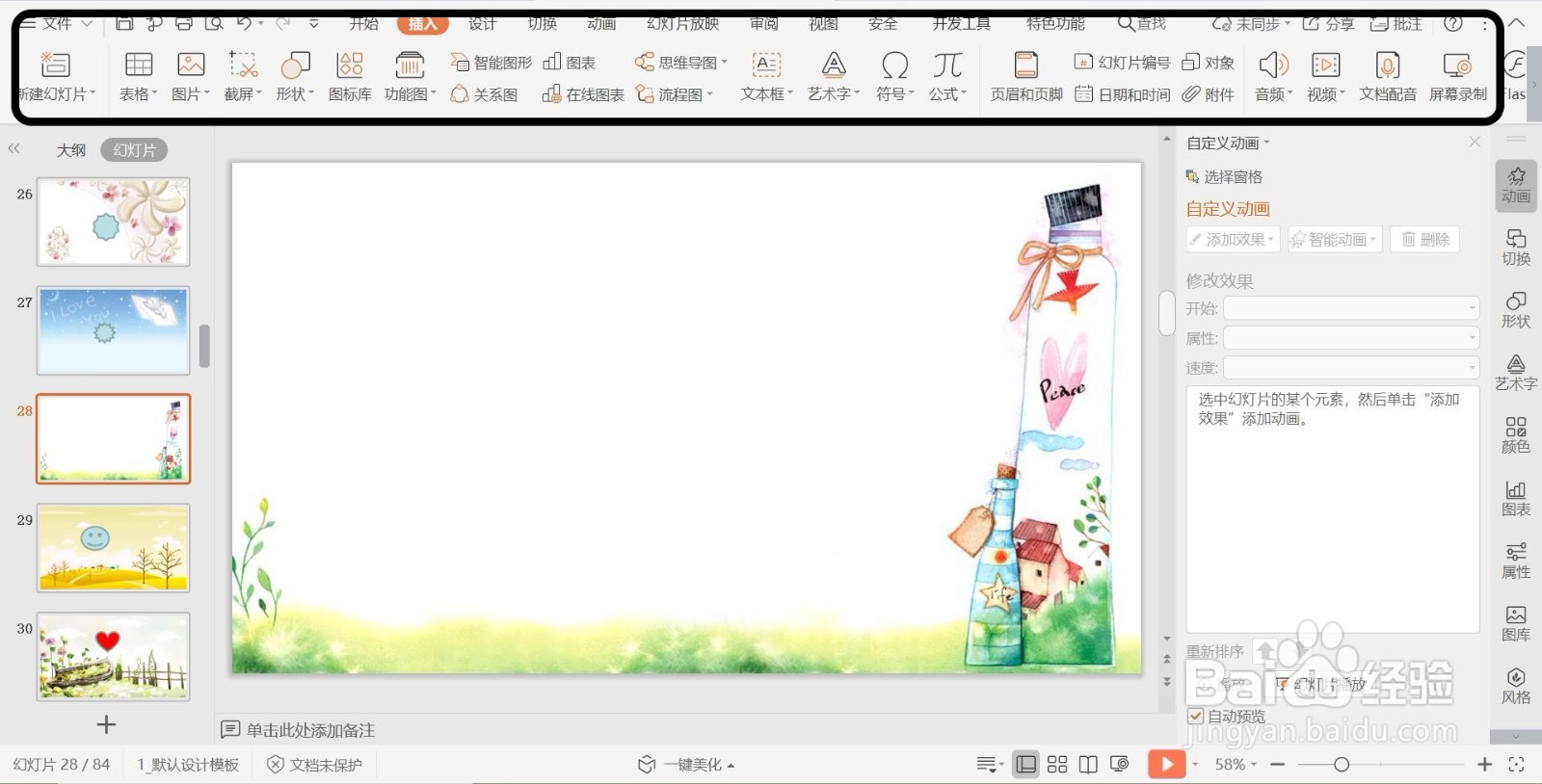Switch to normal view mode
This screenshot has width=1542, height=784.
point(1026,765)
